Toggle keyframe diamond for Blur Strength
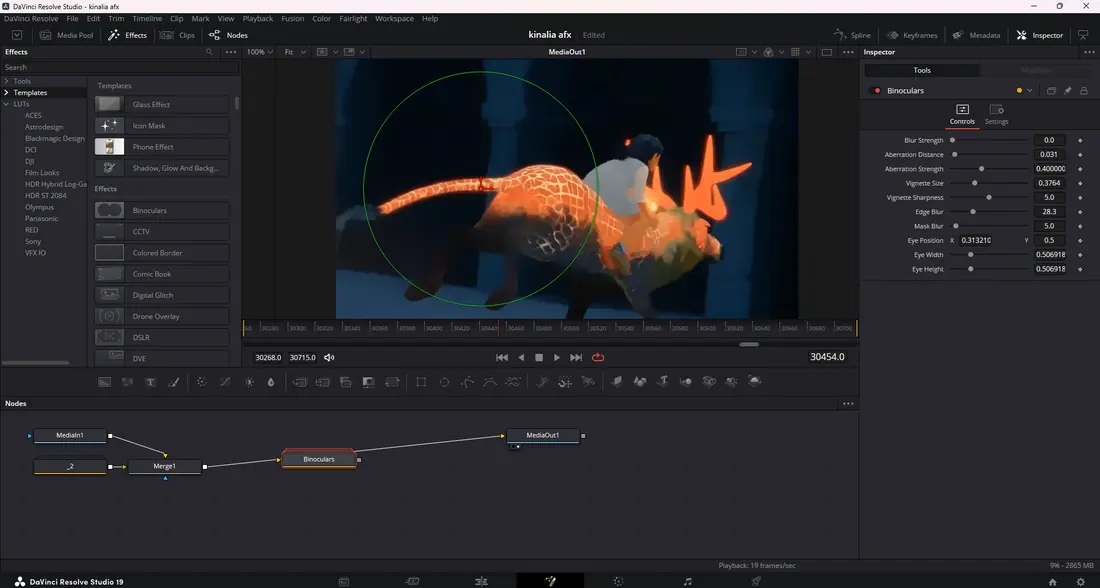1100x588 pixels. pos(1080,140)
